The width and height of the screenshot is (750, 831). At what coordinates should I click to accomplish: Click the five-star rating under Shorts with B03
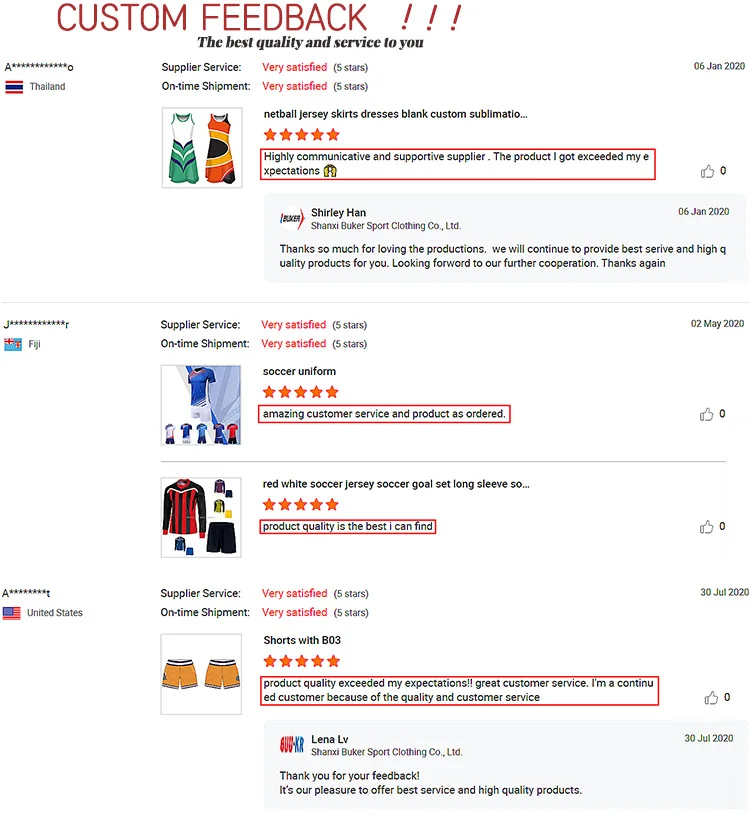pyautogui.click(x=301, y=661)
